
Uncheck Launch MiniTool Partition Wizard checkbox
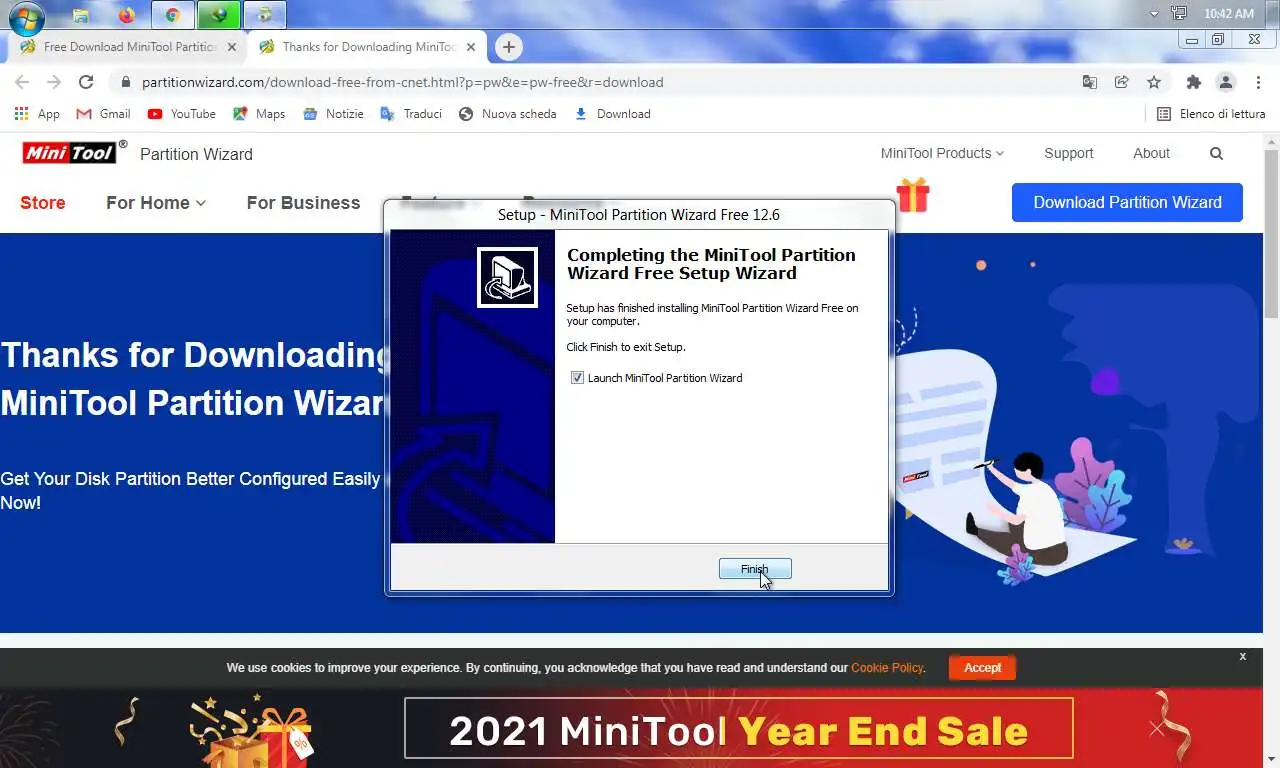click(577, 378)
